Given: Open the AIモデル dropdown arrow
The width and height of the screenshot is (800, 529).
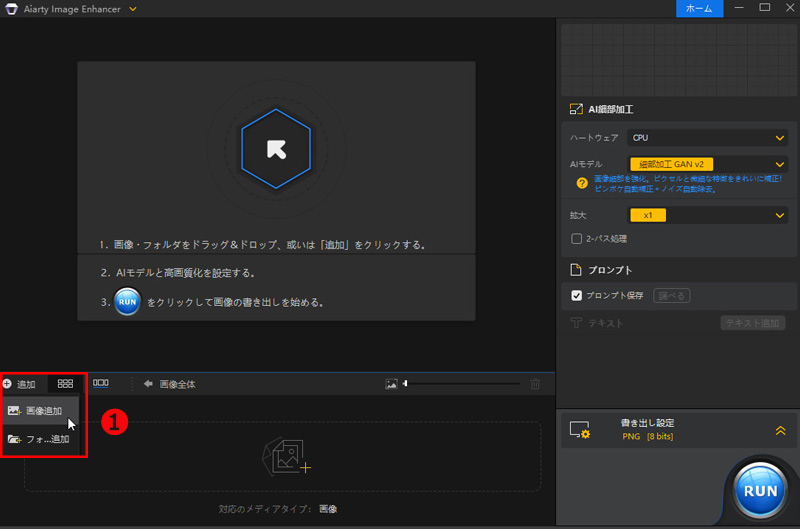Looking at the screenshot, I should 780,164.
